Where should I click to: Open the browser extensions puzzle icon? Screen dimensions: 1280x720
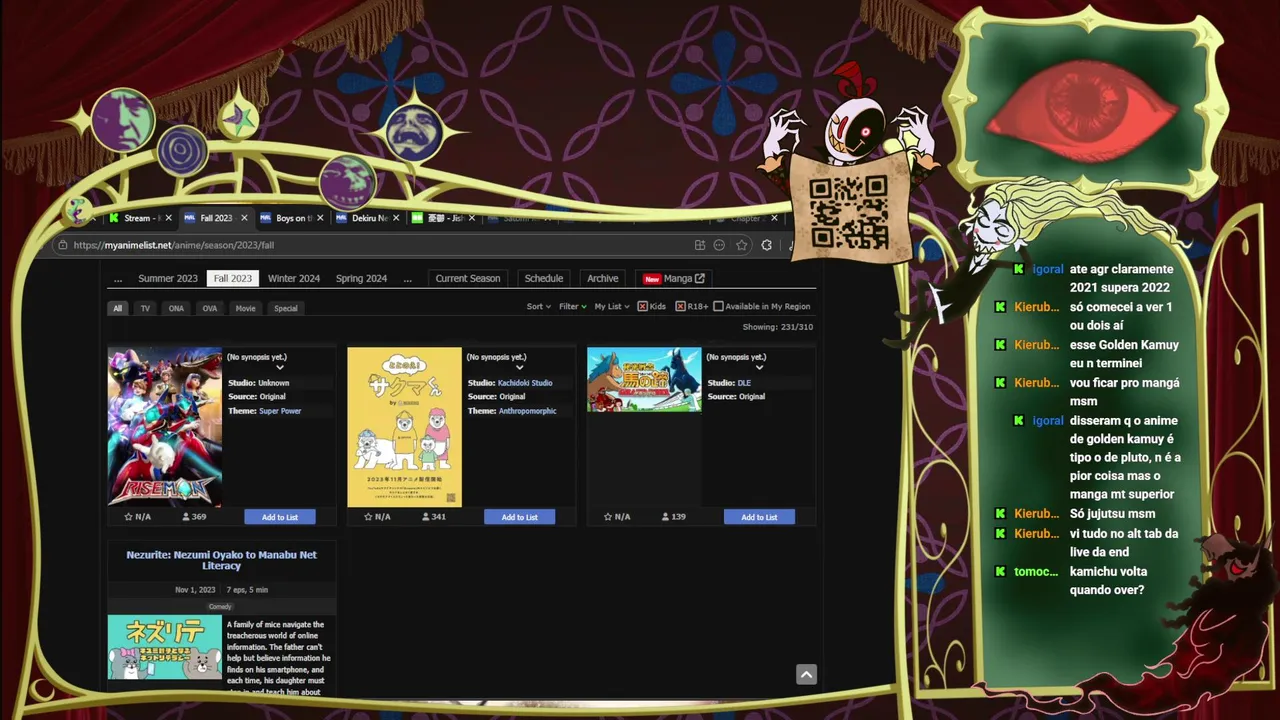[767, 245]
